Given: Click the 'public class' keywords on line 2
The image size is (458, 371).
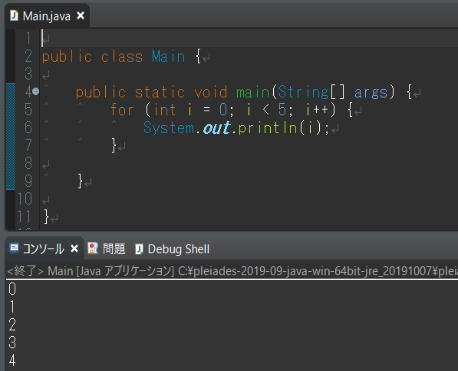Looking at the screenshot, I should pyautogui.click(x=92, y=57).
